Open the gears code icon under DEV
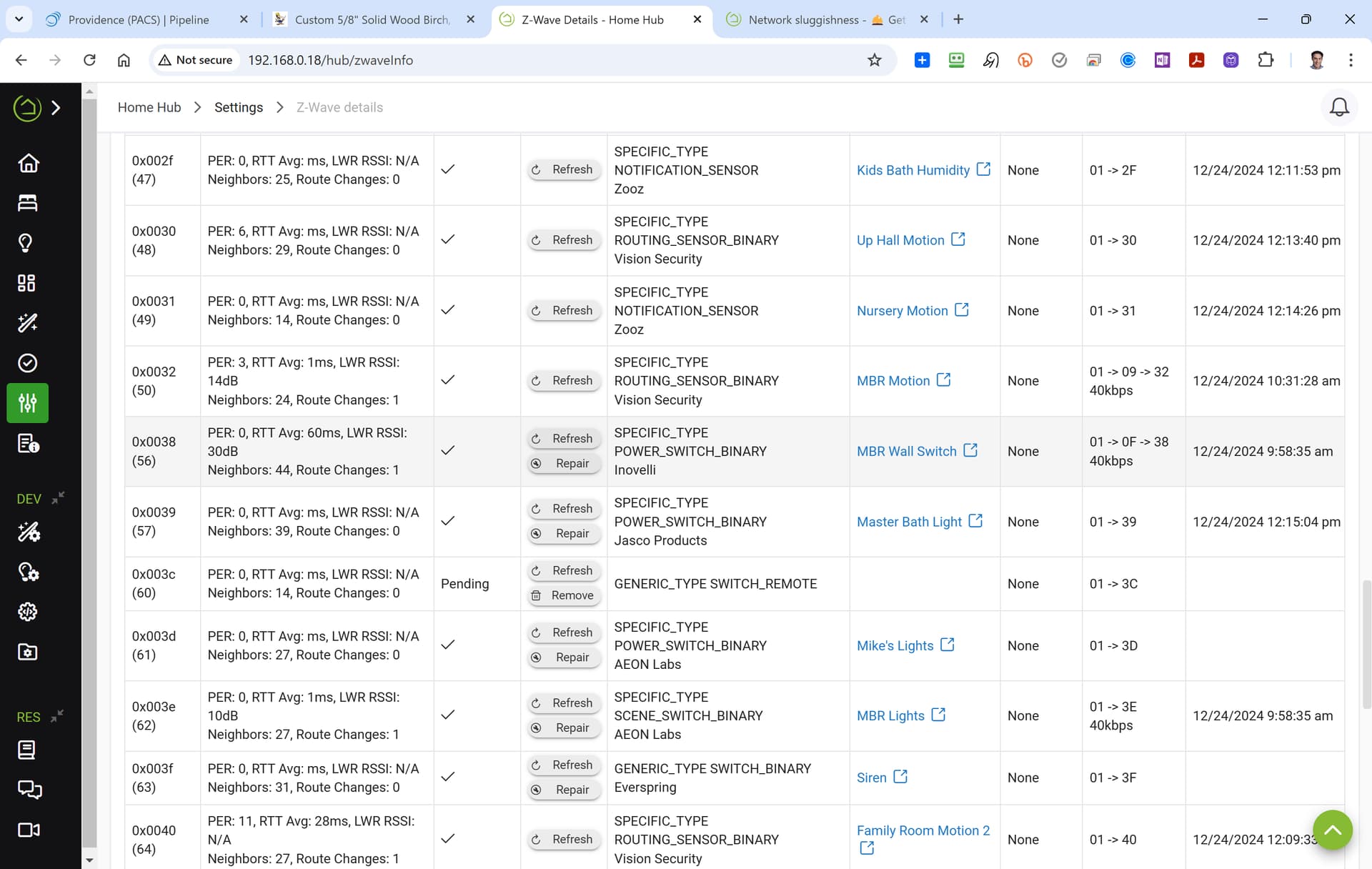 tap(28, 572)
